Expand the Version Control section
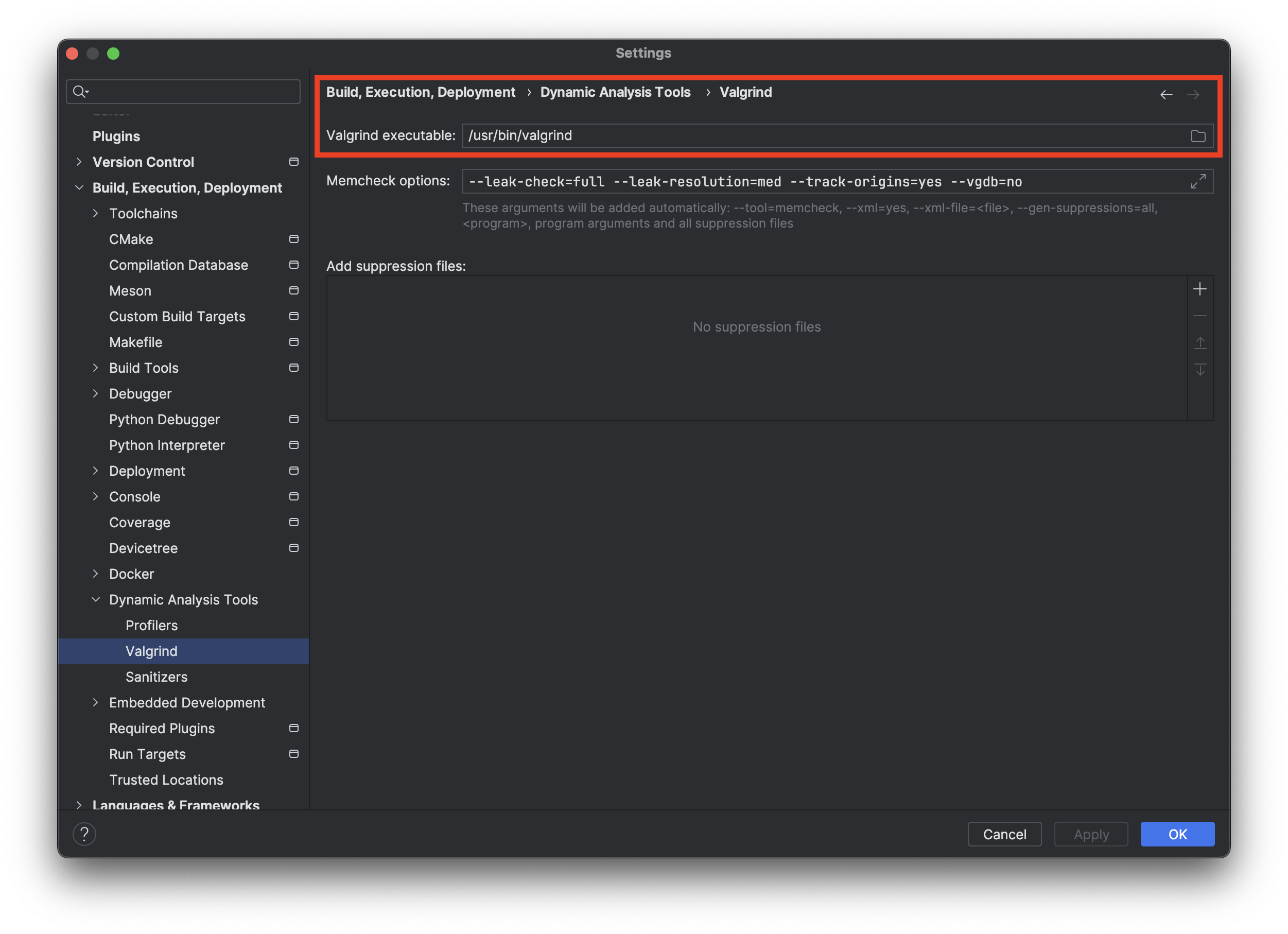Screen dimensions: 1288x934 coord(79,162)
